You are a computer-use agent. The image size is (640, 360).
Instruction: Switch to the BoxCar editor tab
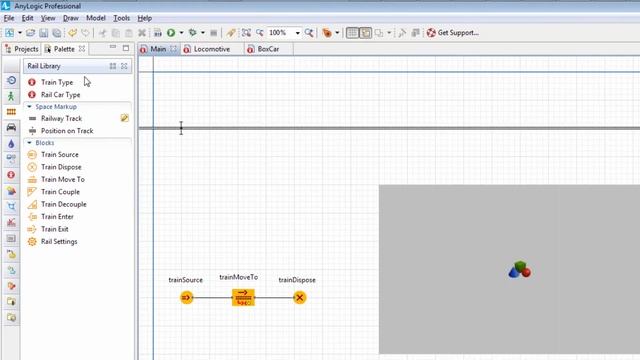(x=268, y=49)
